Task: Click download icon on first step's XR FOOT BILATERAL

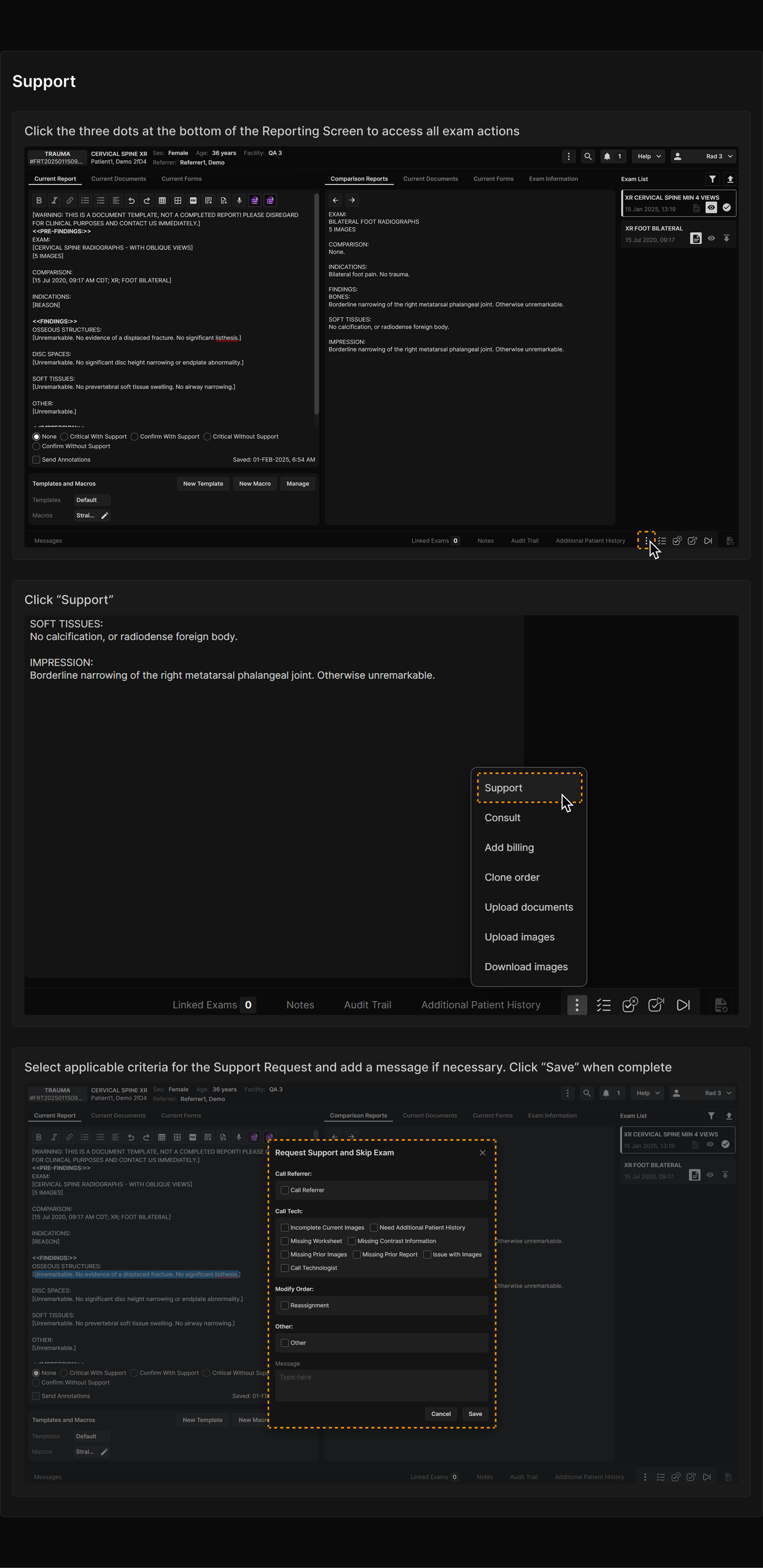Action: [x=726, y=239]
